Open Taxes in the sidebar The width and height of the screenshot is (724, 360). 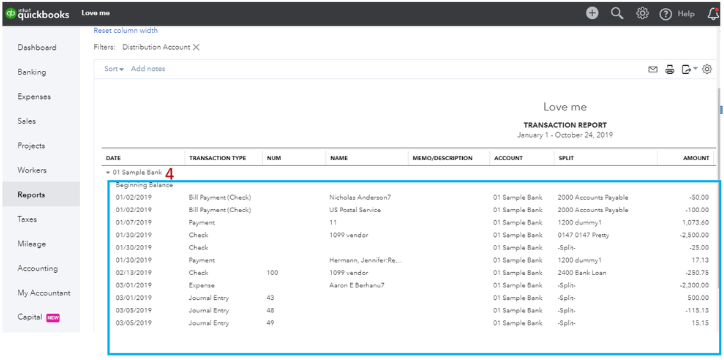pos(27,219)
